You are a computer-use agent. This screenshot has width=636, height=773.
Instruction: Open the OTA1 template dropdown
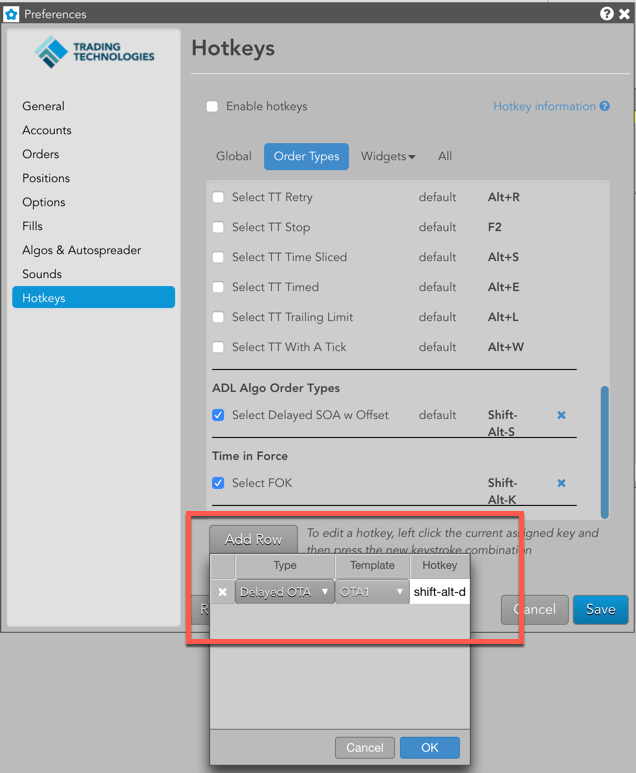[372, 592]
